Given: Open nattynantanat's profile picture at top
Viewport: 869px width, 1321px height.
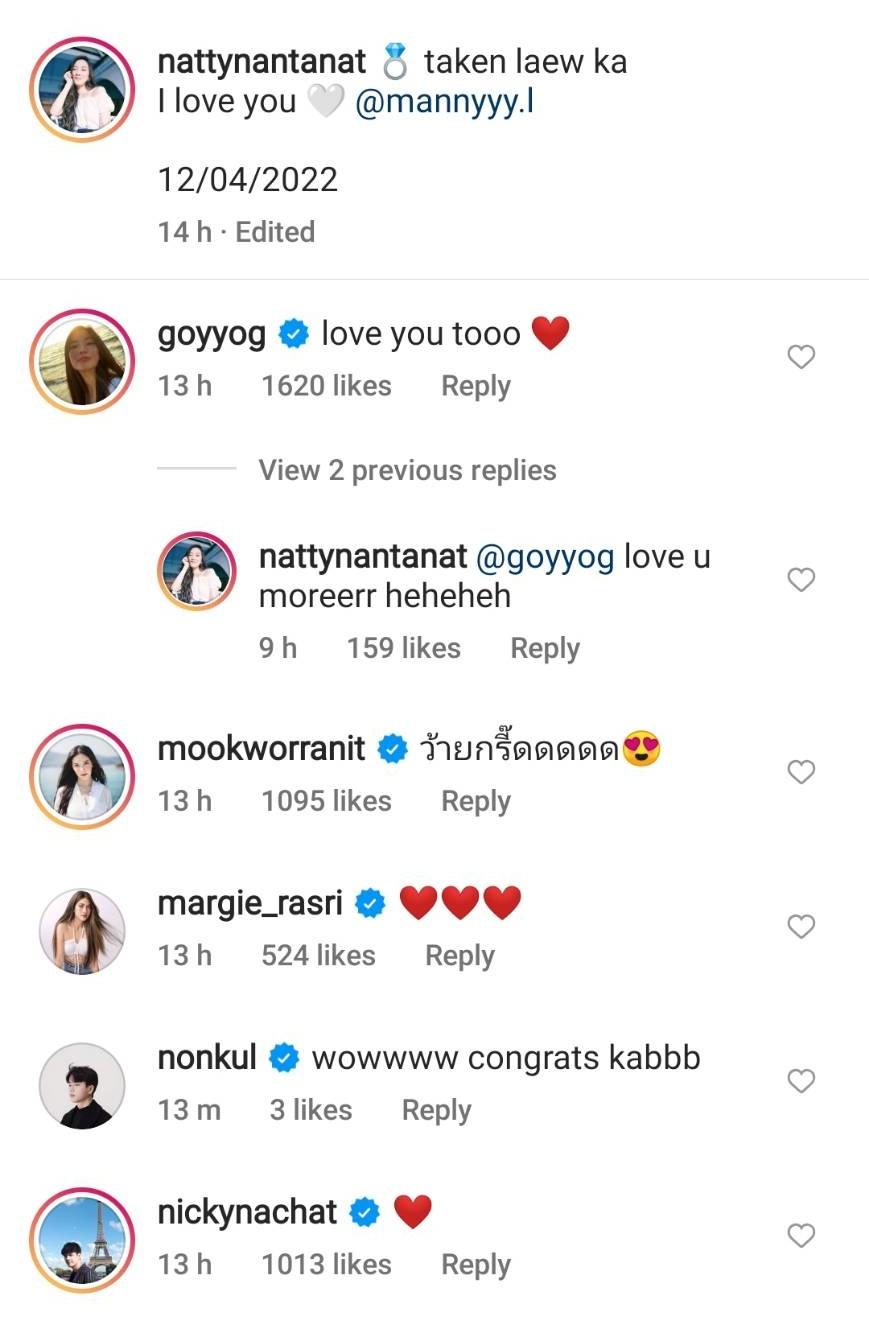Looking at the screenshot, I should 82,88.
